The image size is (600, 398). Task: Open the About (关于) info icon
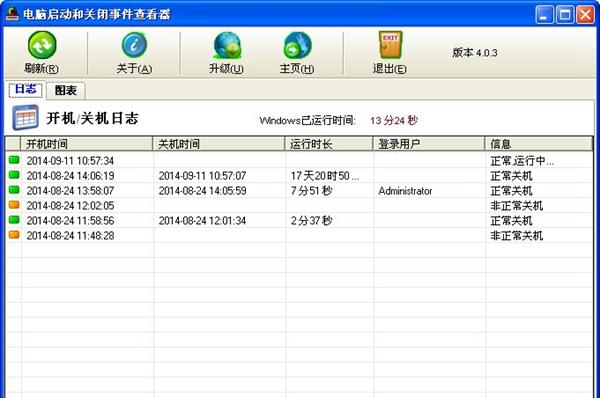(134, 45)
